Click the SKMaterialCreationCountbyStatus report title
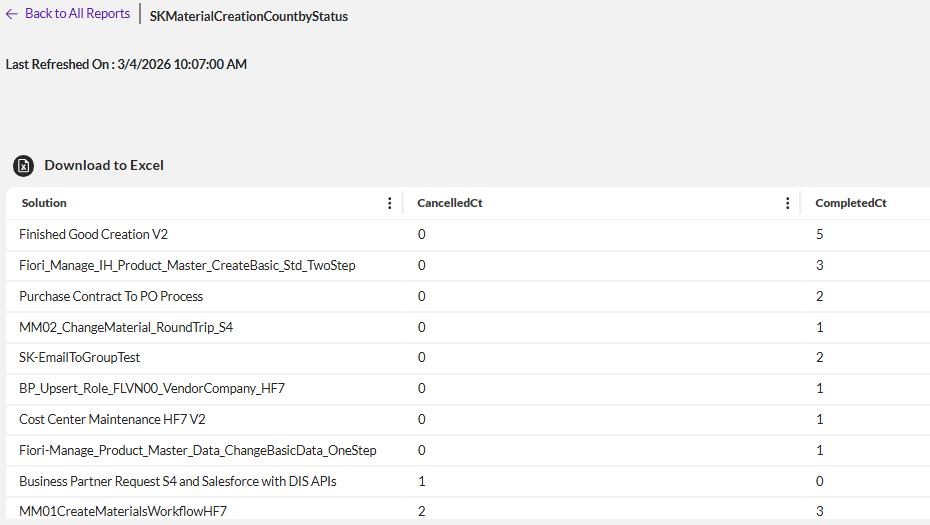 pos(249,16)
